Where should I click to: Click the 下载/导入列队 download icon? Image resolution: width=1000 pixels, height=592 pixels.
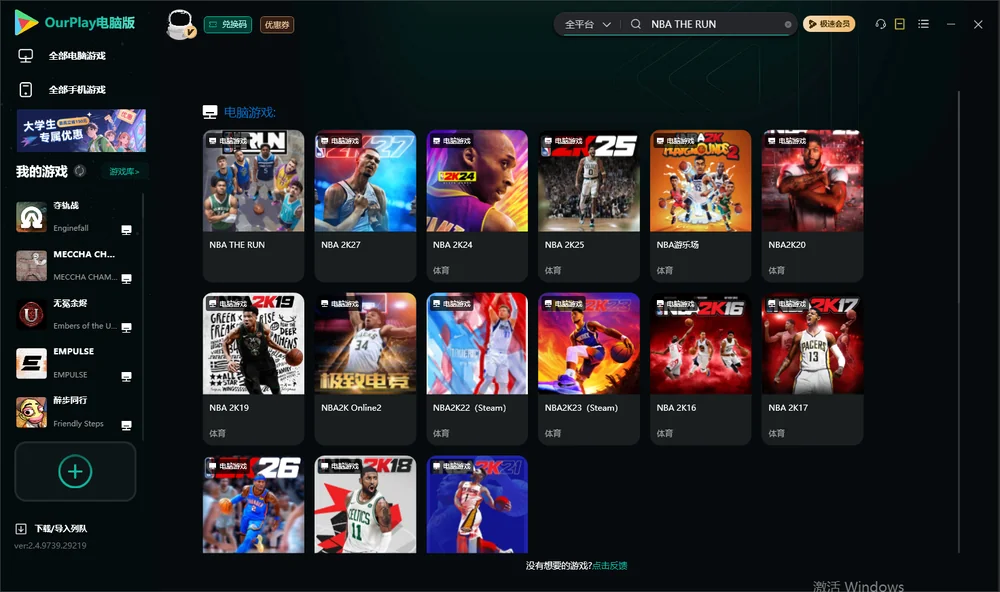click(x=21, y=528)
